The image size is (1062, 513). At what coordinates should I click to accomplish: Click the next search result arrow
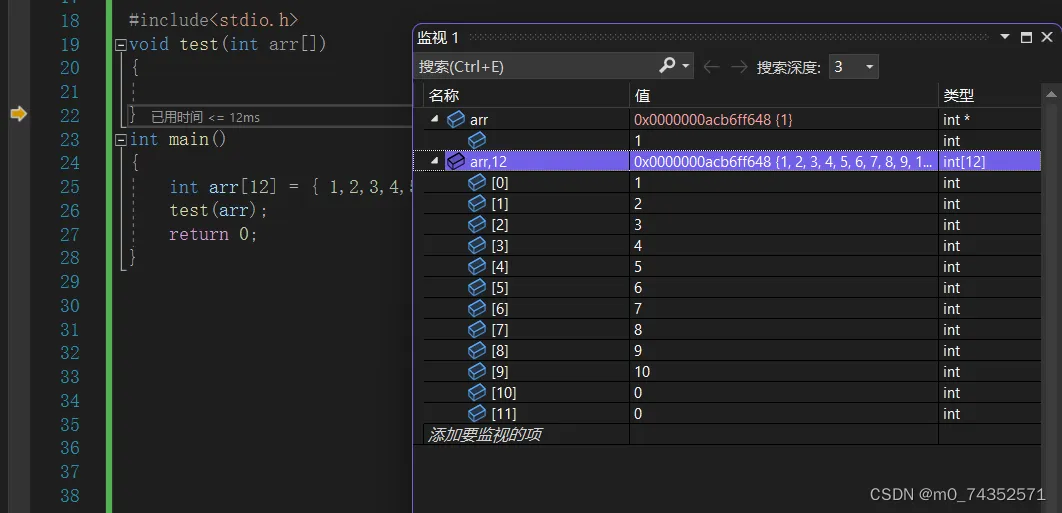(739, 66)
